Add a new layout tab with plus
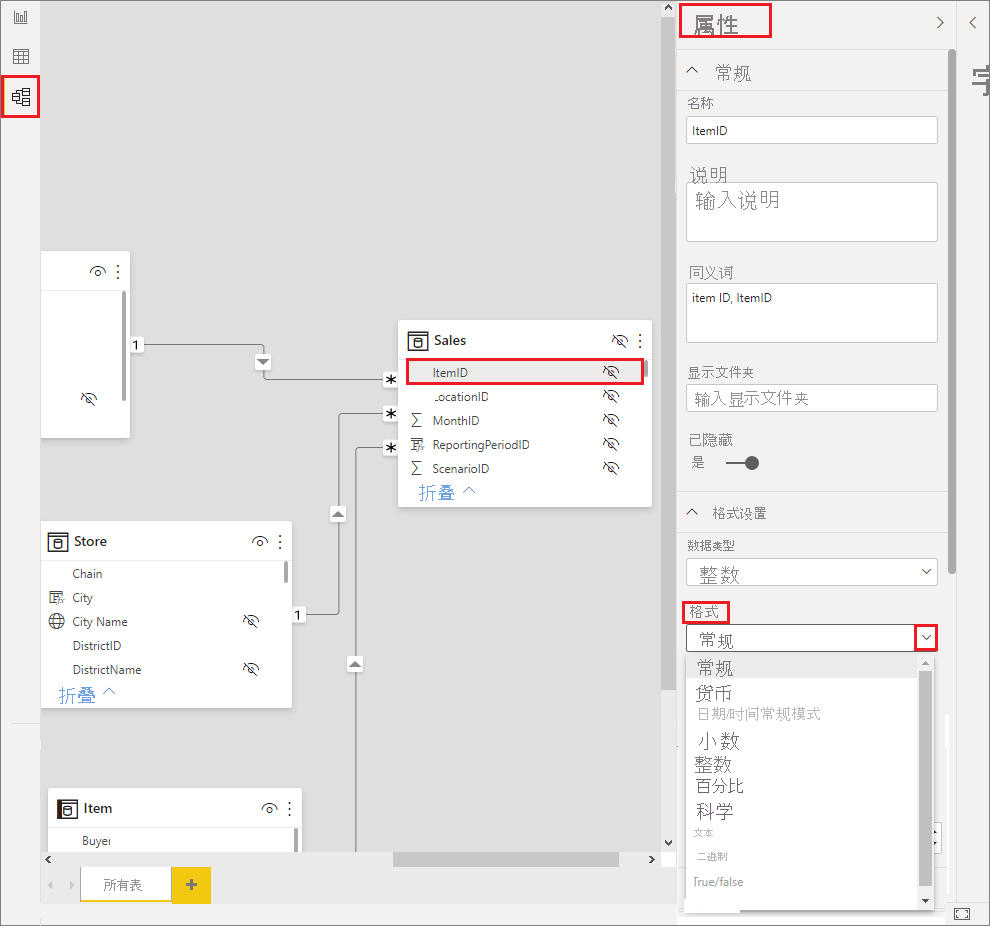 tap(191, 885)
